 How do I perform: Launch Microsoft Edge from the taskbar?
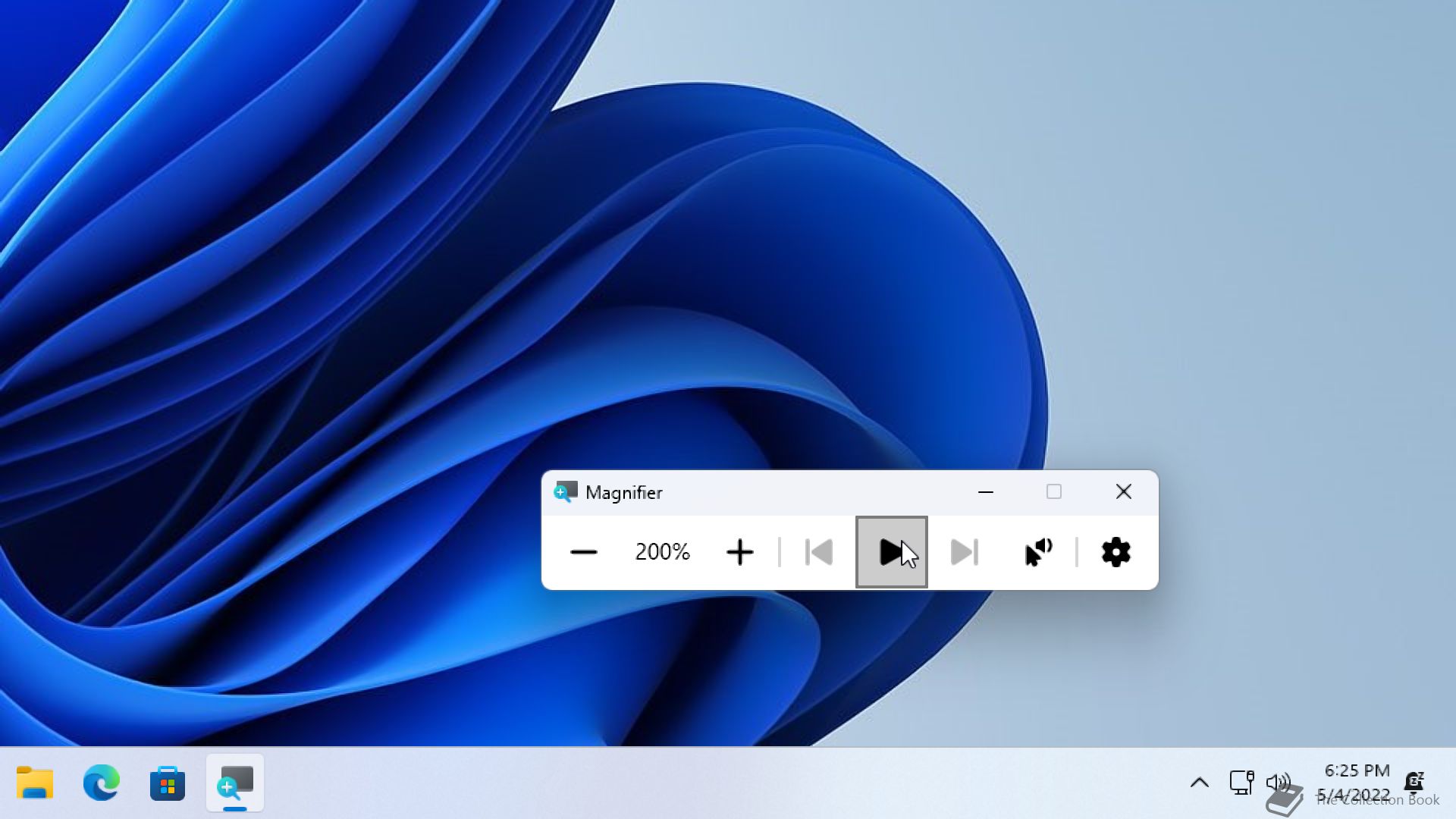tap(101, 783)
